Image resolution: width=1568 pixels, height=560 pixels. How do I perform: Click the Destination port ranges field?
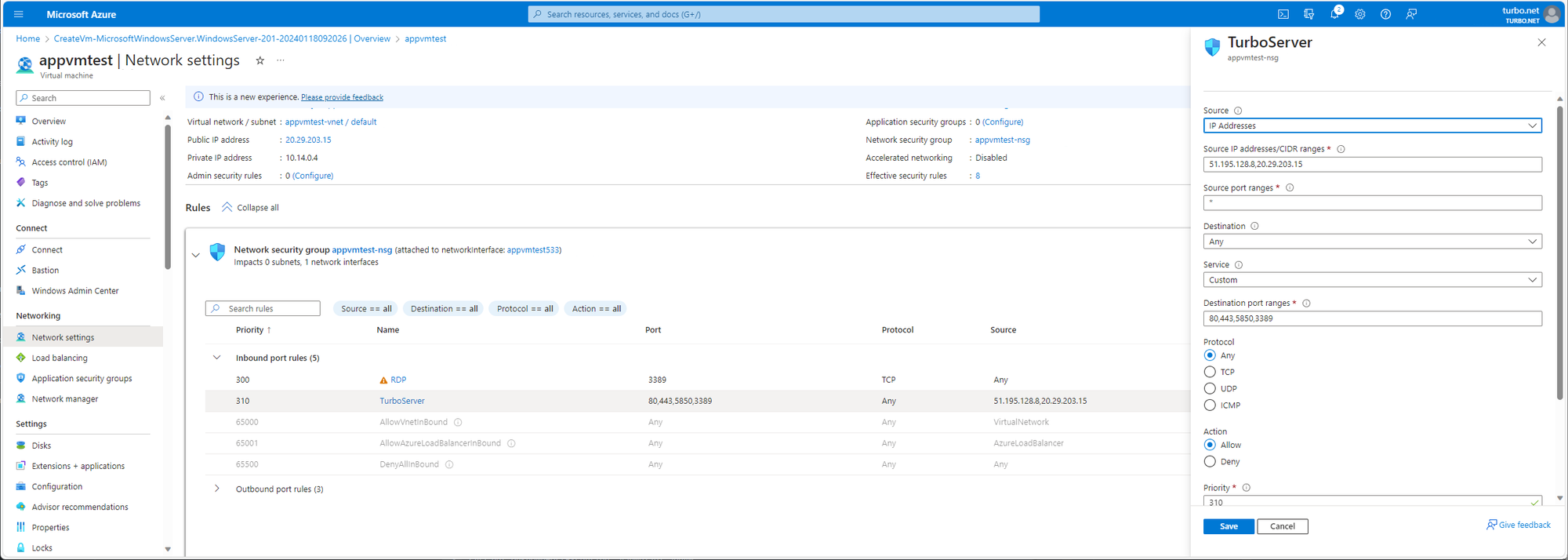pos(1372,318)
